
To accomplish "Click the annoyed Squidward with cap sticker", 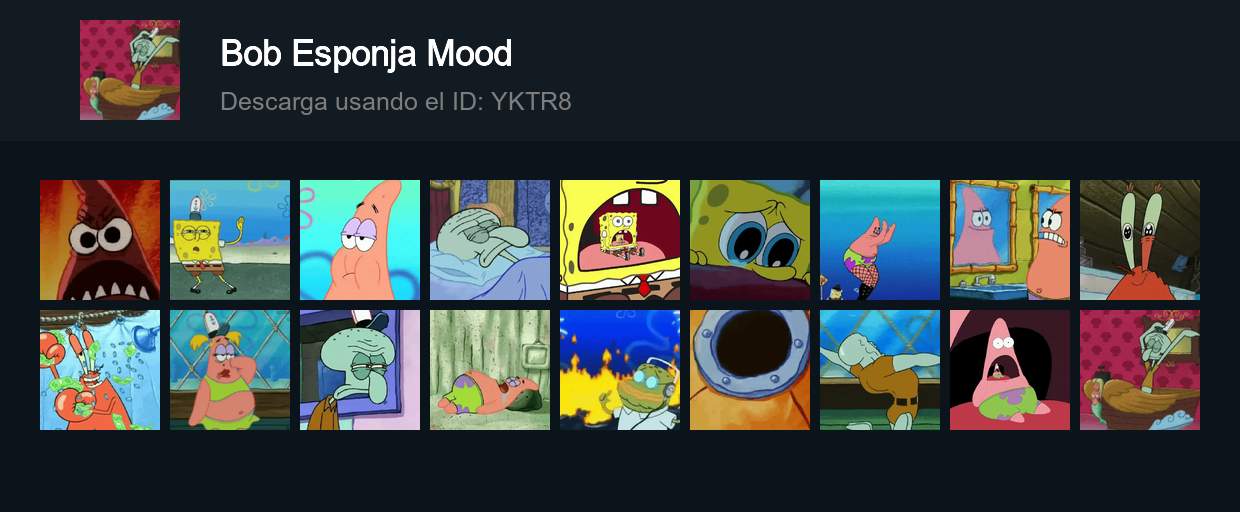I will tap(360, 370).
